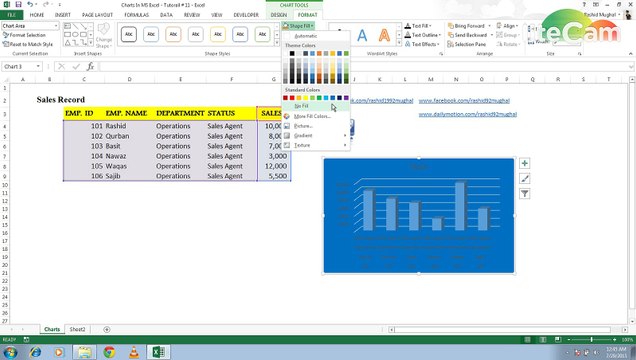Launch Size group dialog launcher
Image resolution: width=636 pixels, height=360 pixels.
tap(579, 54)
